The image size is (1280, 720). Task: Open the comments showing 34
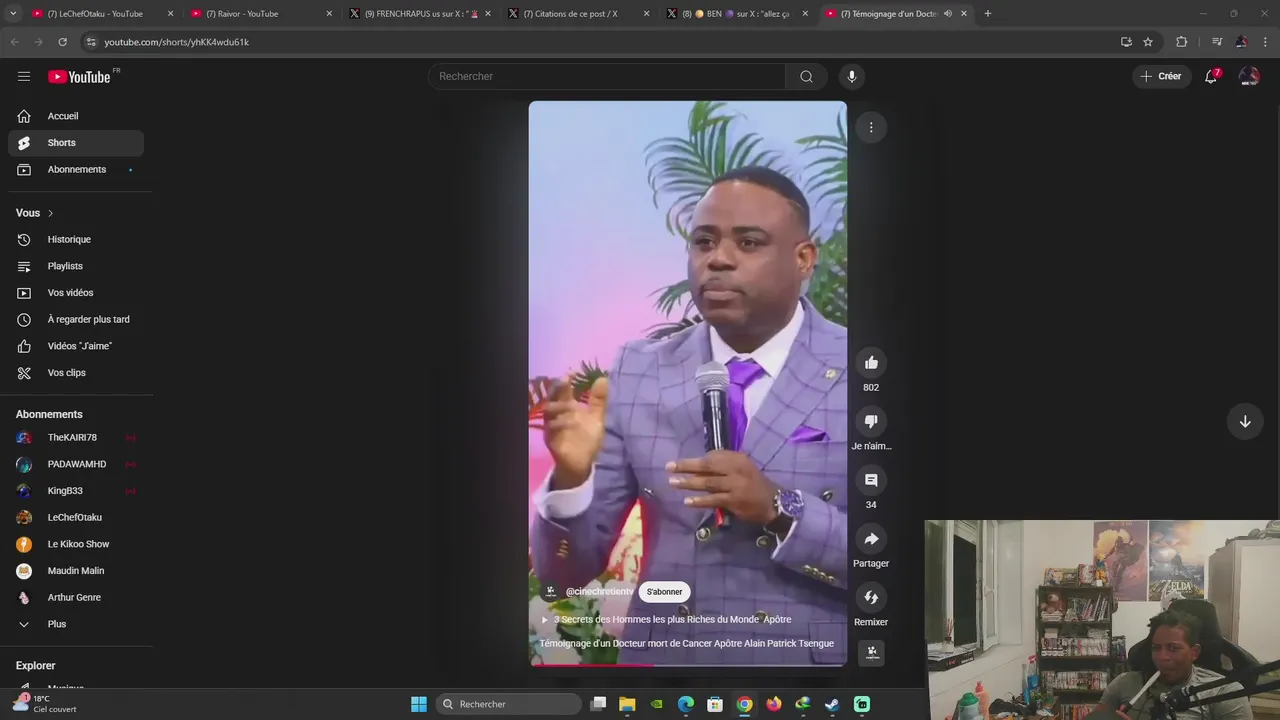pyautogui.click(x=871, y=480)
